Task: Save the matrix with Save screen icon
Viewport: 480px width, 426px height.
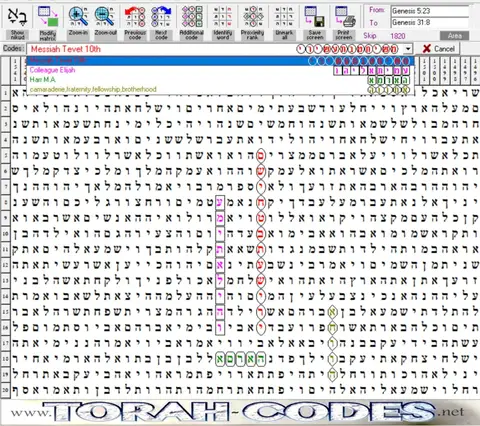Action: (x=314, y=17)
